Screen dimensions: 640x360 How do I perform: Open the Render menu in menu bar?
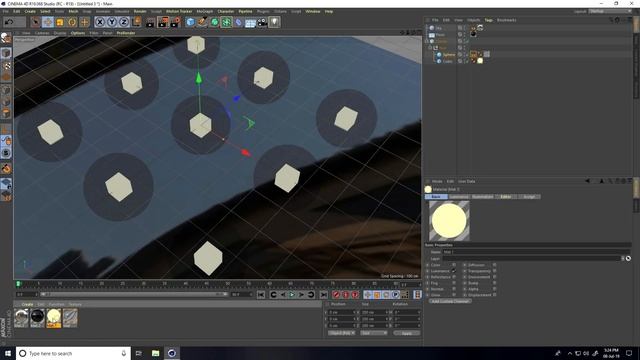[140, 11]
